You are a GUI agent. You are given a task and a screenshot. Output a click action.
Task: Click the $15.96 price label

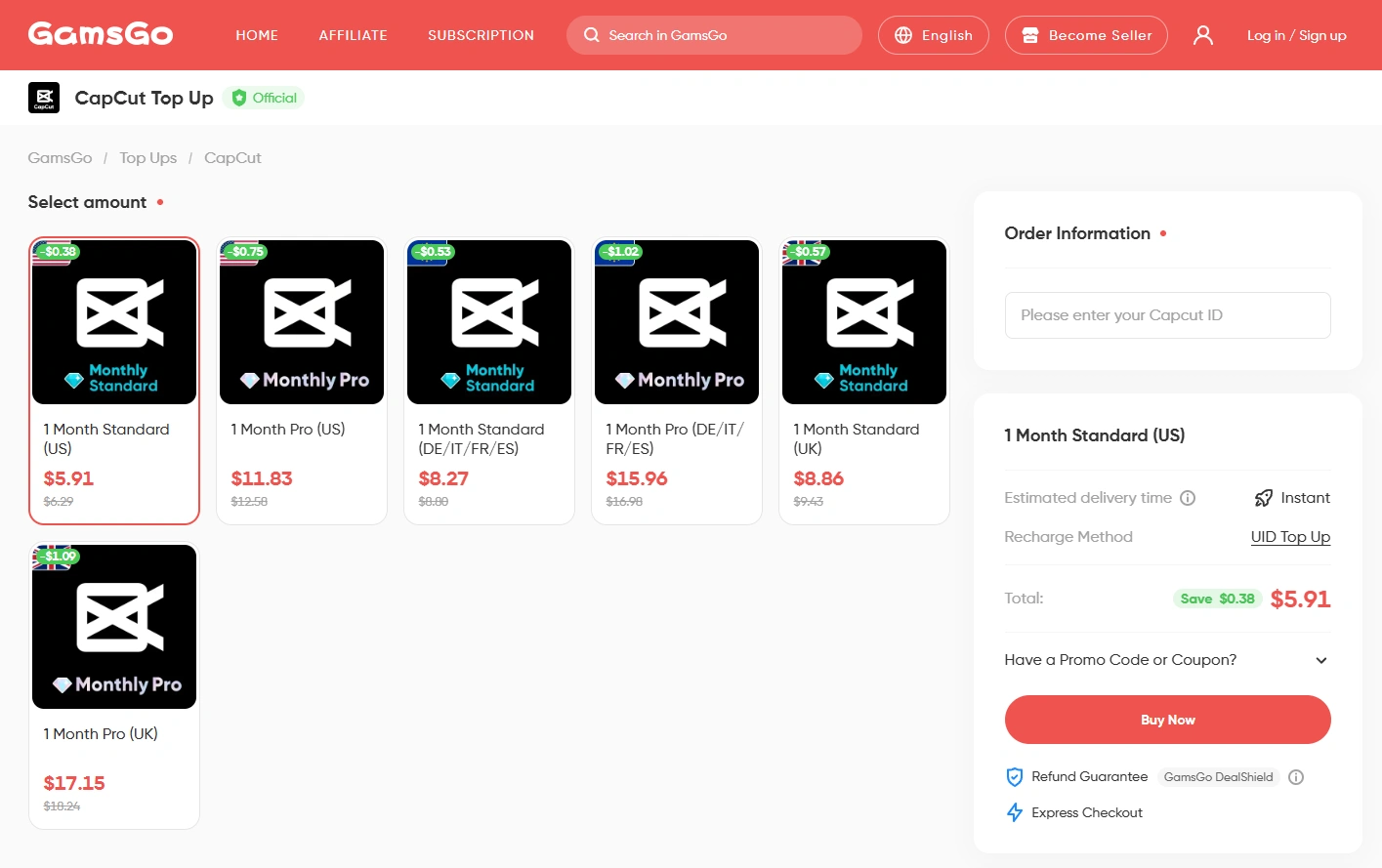637,478
